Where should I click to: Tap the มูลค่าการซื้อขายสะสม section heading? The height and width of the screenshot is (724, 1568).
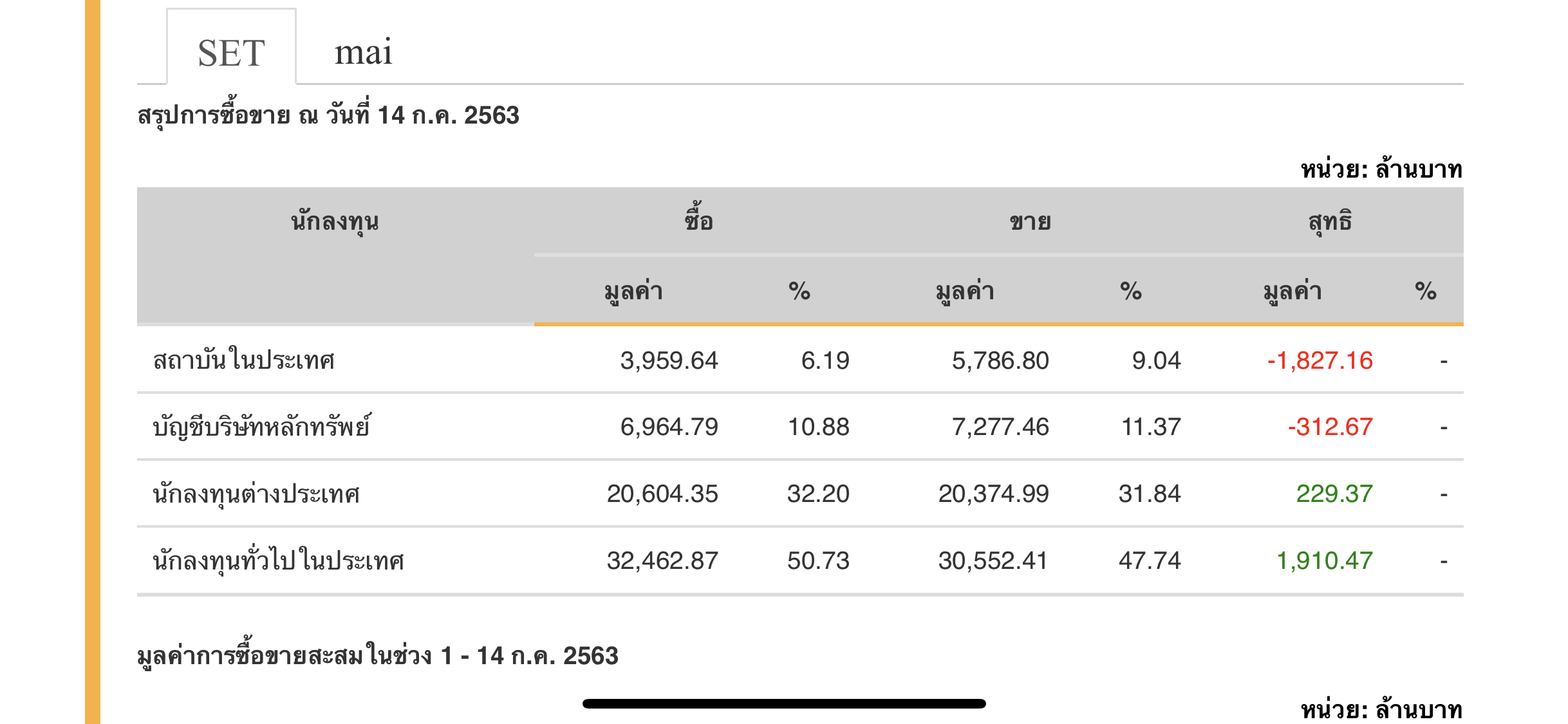point(378,656)
